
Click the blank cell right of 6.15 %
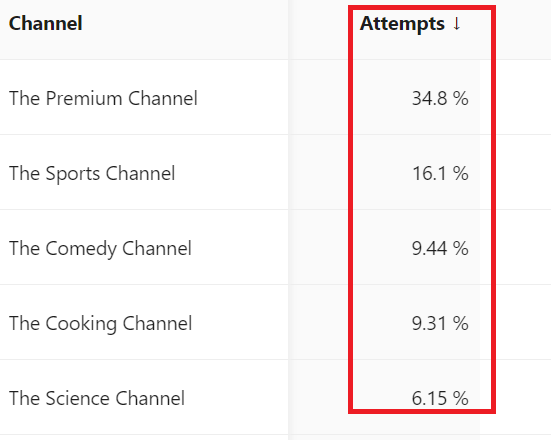[523, 397]
